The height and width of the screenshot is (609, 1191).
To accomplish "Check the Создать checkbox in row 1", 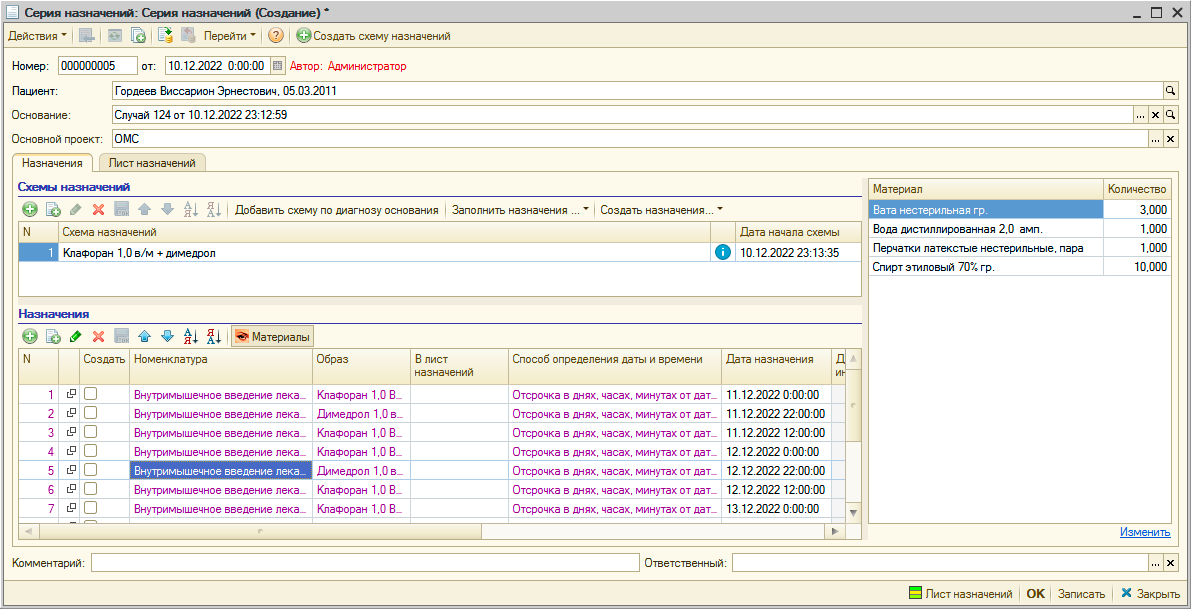I will (x=91, y=394).
